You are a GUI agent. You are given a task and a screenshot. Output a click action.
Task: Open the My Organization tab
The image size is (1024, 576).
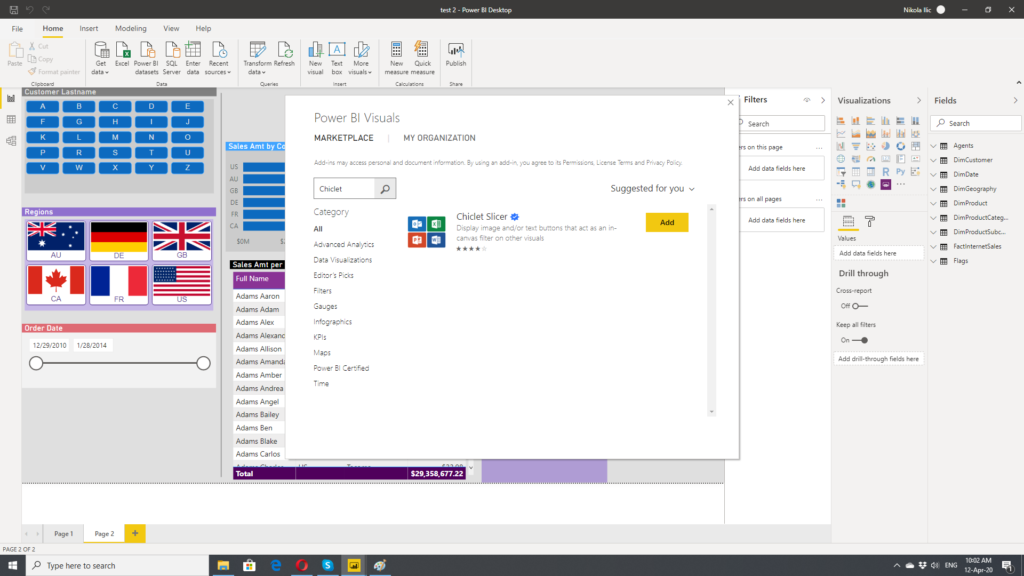tap(440, 138)
